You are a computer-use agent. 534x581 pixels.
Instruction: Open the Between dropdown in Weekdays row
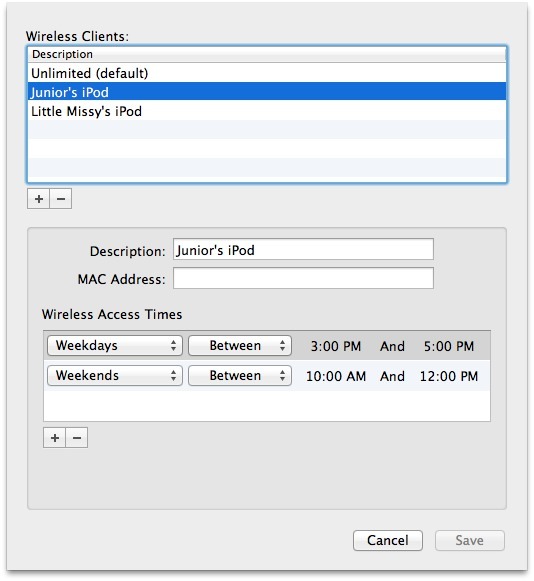point(240,346)
